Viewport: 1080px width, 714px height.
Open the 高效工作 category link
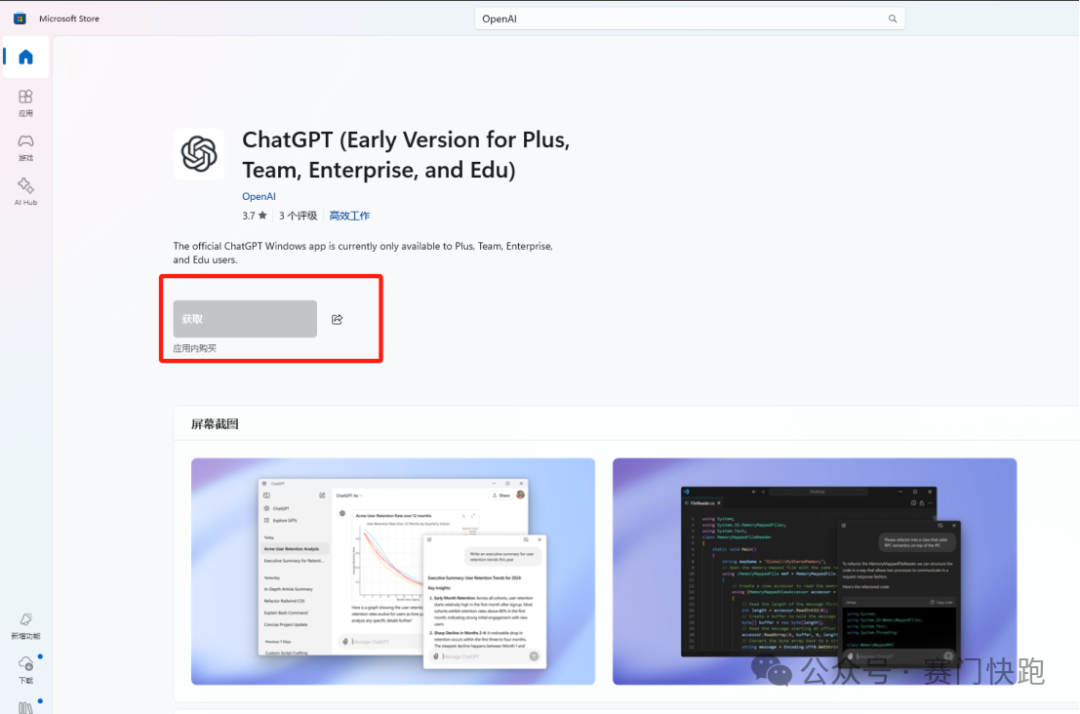click(x=349, y=216)
